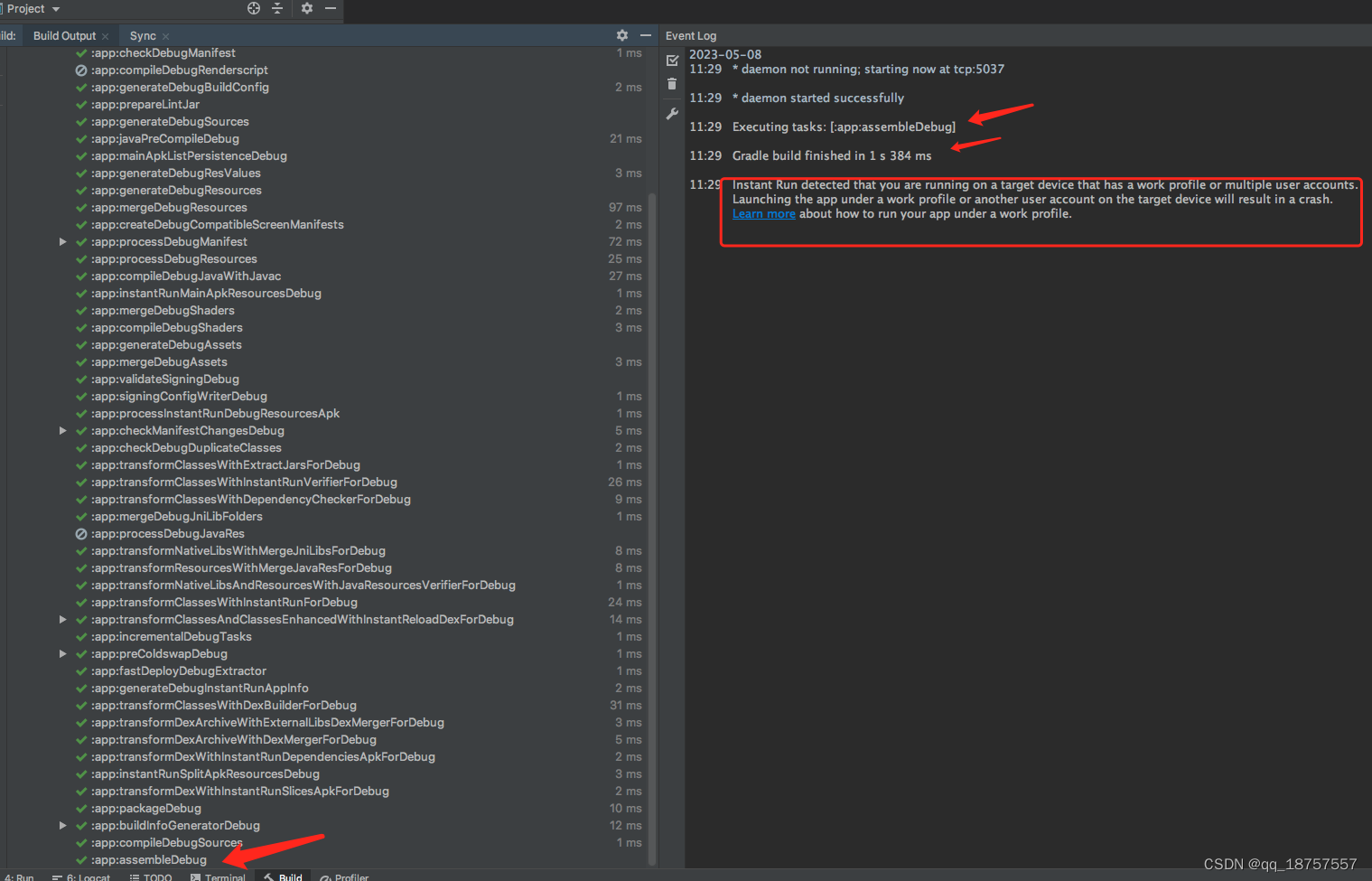Open the TODO tool window
Viewport: 1372px width, 881px height.
(x=155, y=876)
